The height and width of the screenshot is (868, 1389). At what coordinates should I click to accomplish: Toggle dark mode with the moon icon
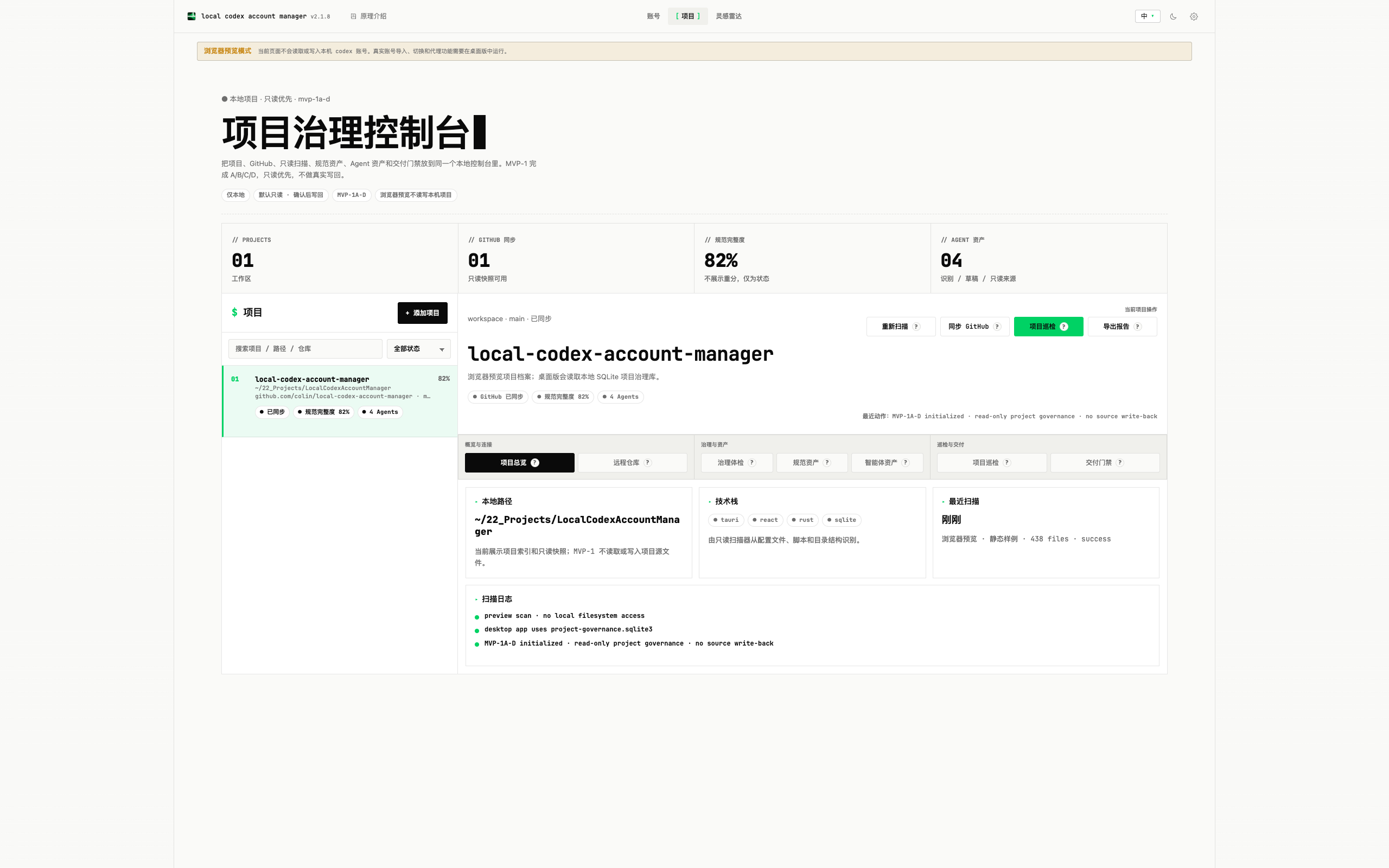(x=1173, y=17)
